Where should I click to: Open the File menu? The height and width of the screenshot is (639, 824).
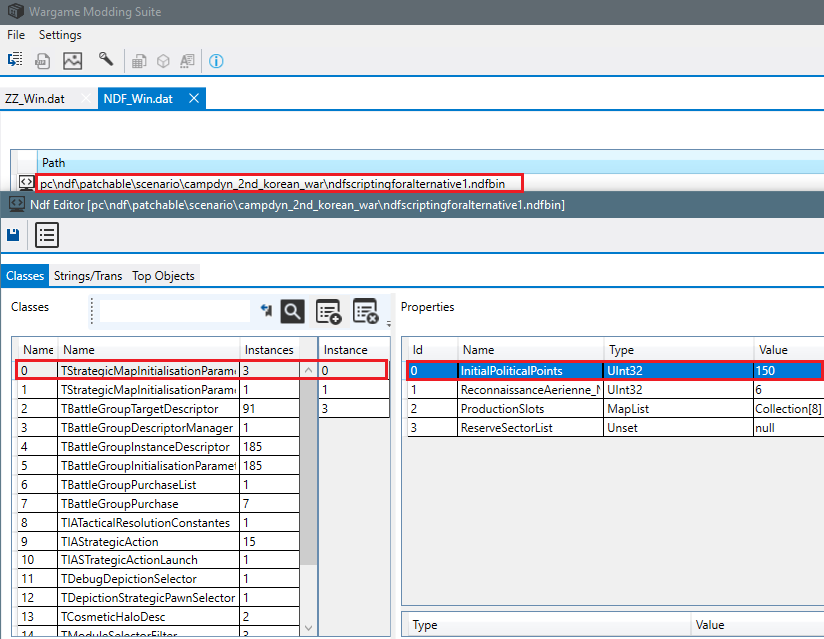[16, 35]
